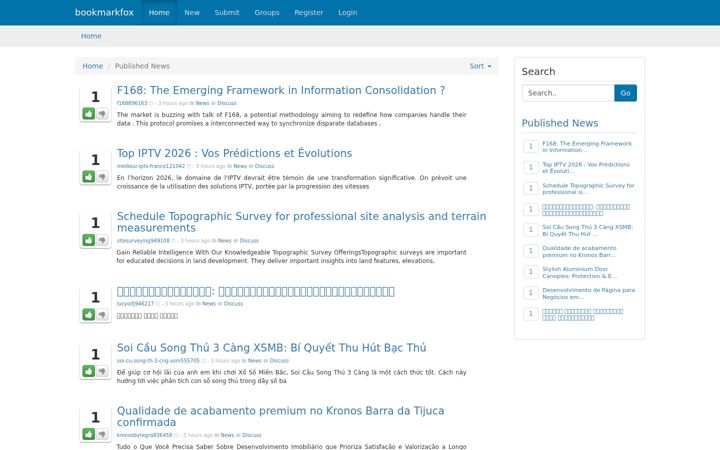Image resolution: width=720 pixels, height=450 pixels.
Task: Open the F168 Emerging Framework article title
Action: (x=281, y=90)
